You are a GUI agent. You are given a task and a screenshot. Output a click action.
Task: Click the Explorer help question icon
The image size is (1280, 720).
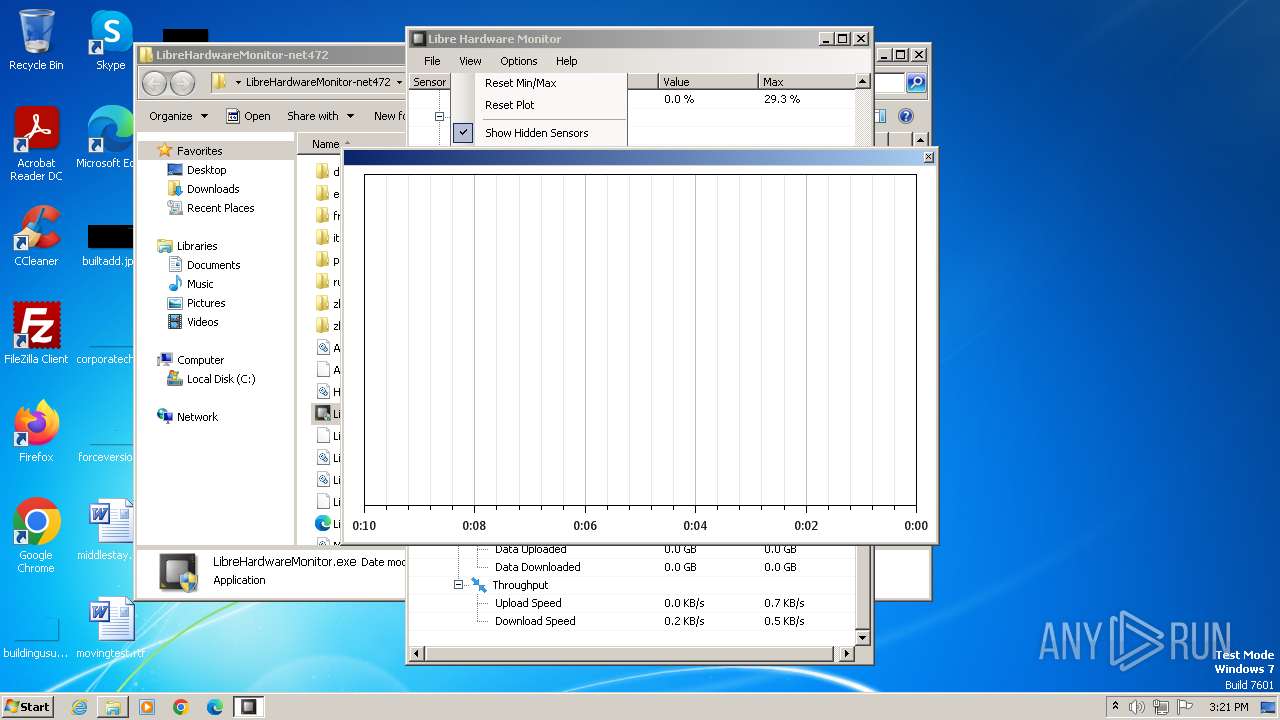[x=906, y=116]
